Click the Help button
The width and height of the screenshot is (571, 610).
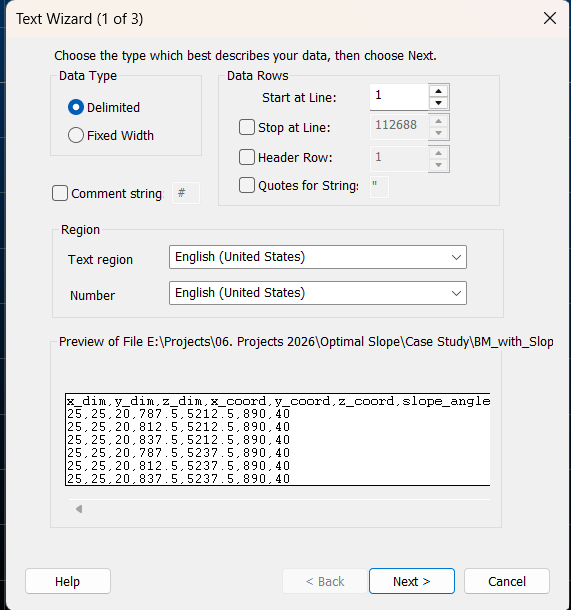(x=68, y=581)
